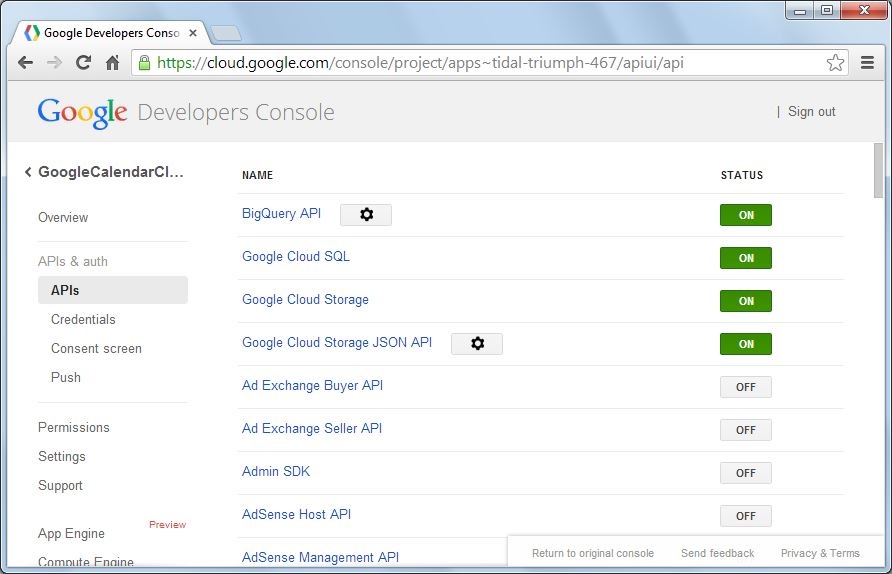
Task: Open Google Cloud Storage JSON API link
Action: click(x=337, y=342)
